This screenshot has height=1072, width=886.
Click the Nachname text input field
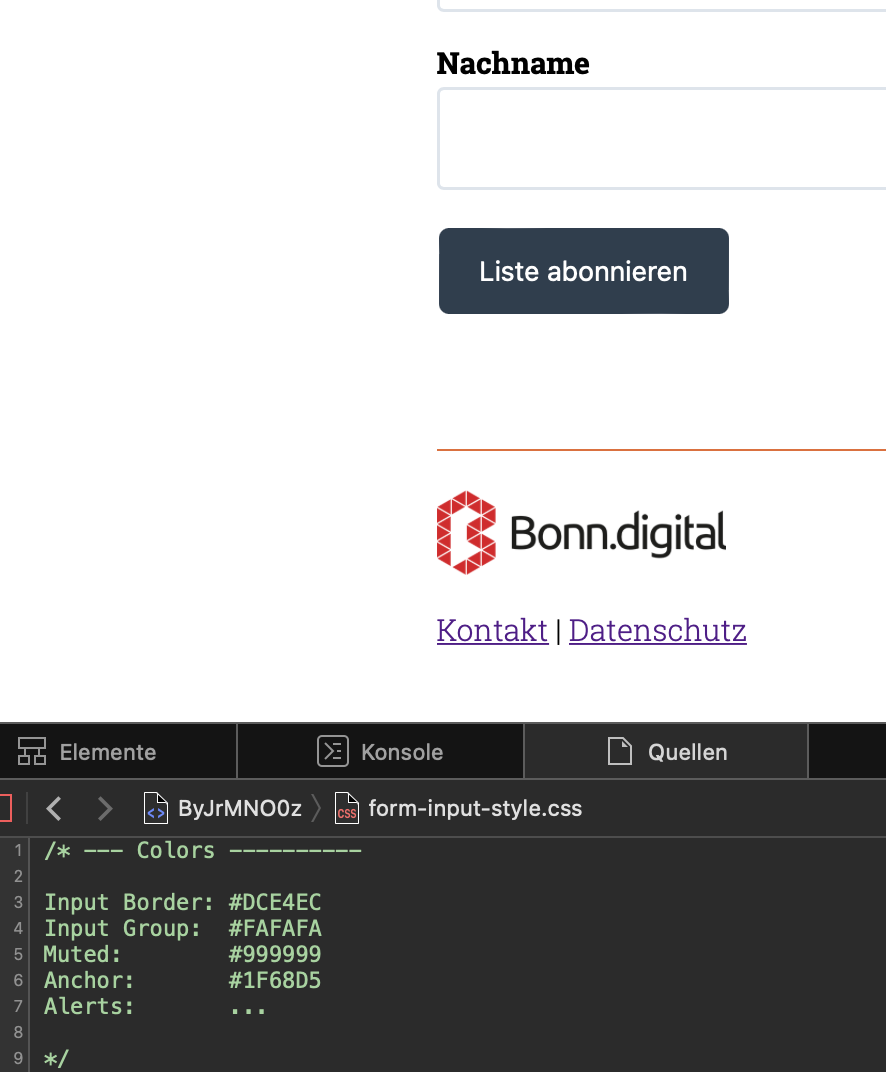click(662, 139)
